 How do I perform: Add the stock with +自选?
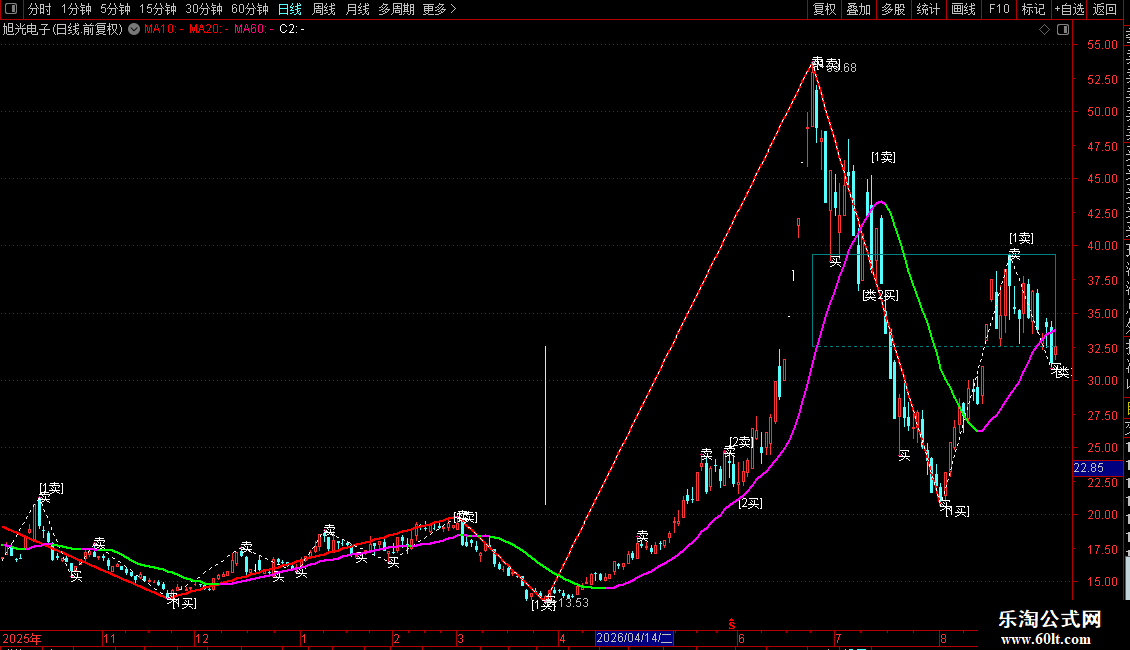(1069, 9)
